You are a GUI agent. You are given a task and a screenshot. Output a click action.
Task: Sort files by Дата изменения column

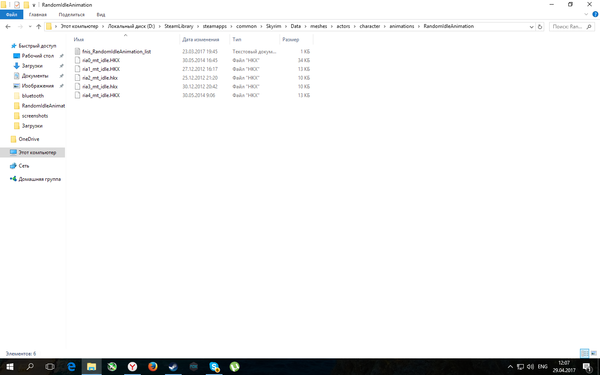tap(201, 39)
